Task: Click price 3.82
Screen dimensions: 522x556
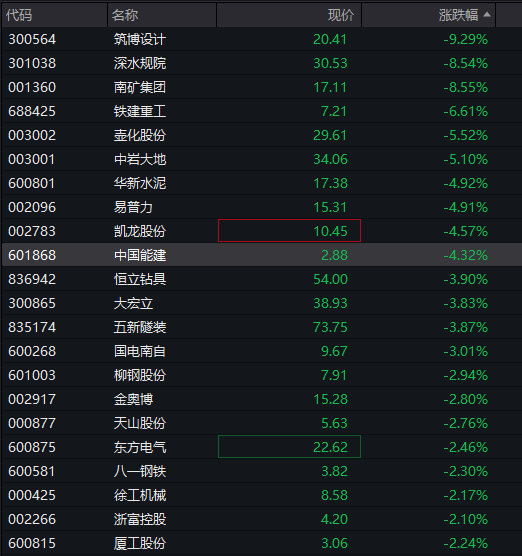Action: pyautogui.click(x=334, y=471)
